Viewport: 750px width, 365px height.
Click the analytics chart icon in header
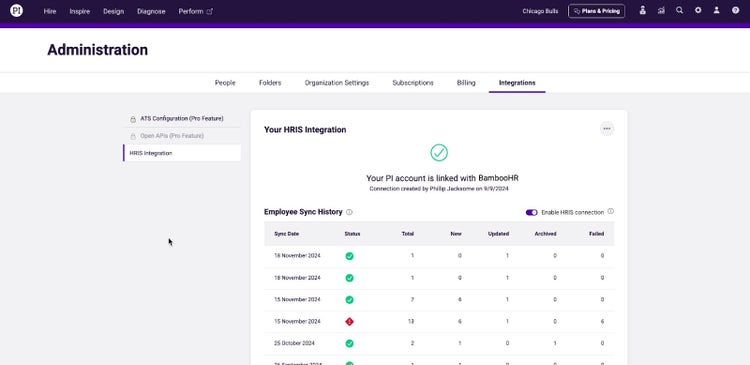[x=661, y=11]
